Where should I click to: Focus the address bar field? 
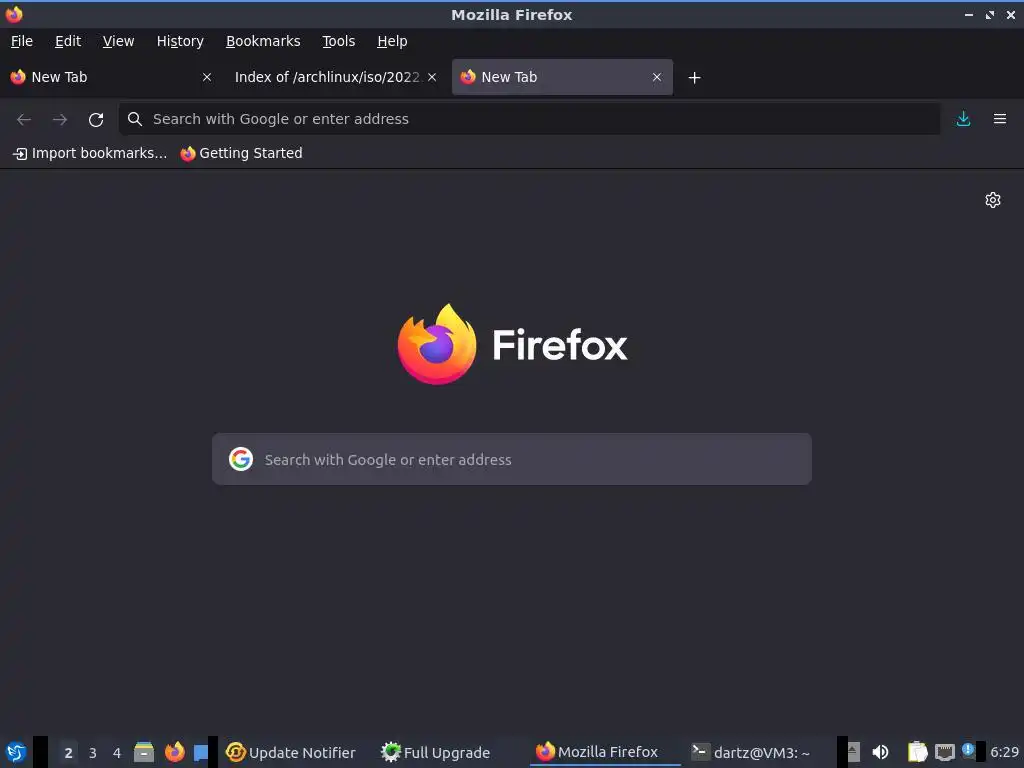click(x=530, y=119)
